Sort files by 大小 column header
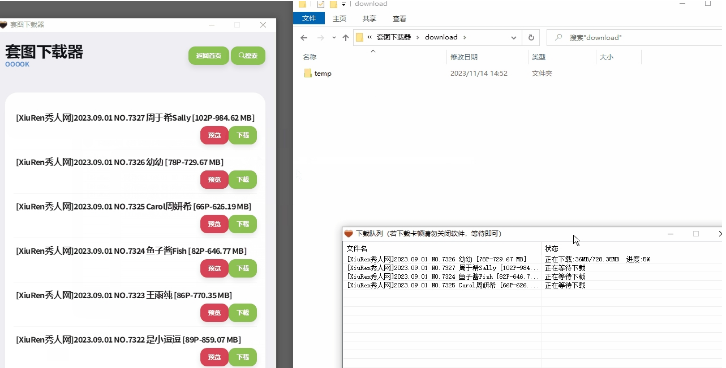Viewport: 726px width, 368px height. tap(606, 57)
